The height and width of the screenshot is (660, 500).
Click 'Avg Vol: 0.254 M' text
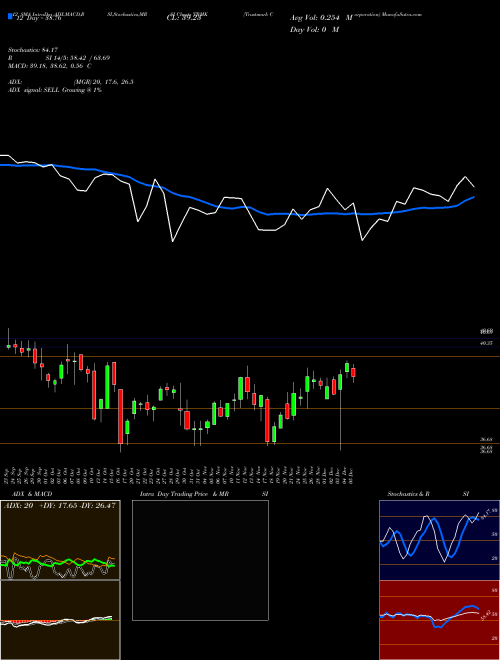321,18
